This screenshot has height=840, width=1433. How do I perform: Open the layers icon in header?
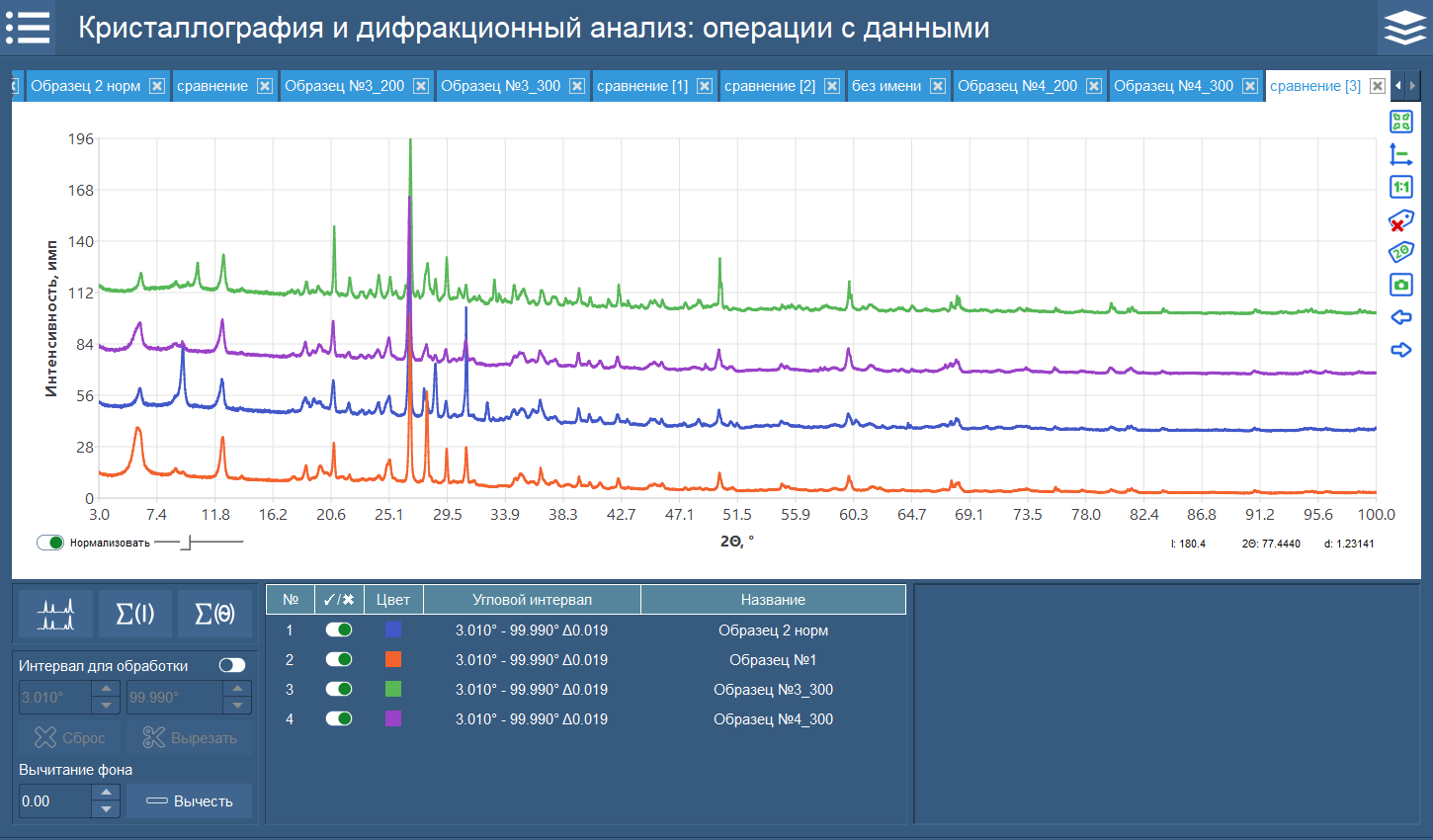tap(1404, 28)
